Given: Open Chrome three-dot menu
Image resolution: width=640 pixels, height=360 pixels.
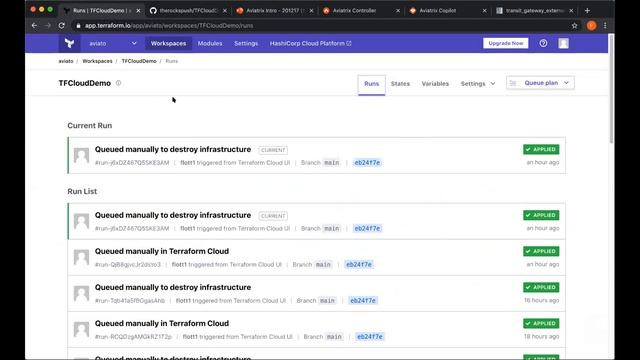Looking at the screenshot, I should pyautogui.click(x=605, y=25).
